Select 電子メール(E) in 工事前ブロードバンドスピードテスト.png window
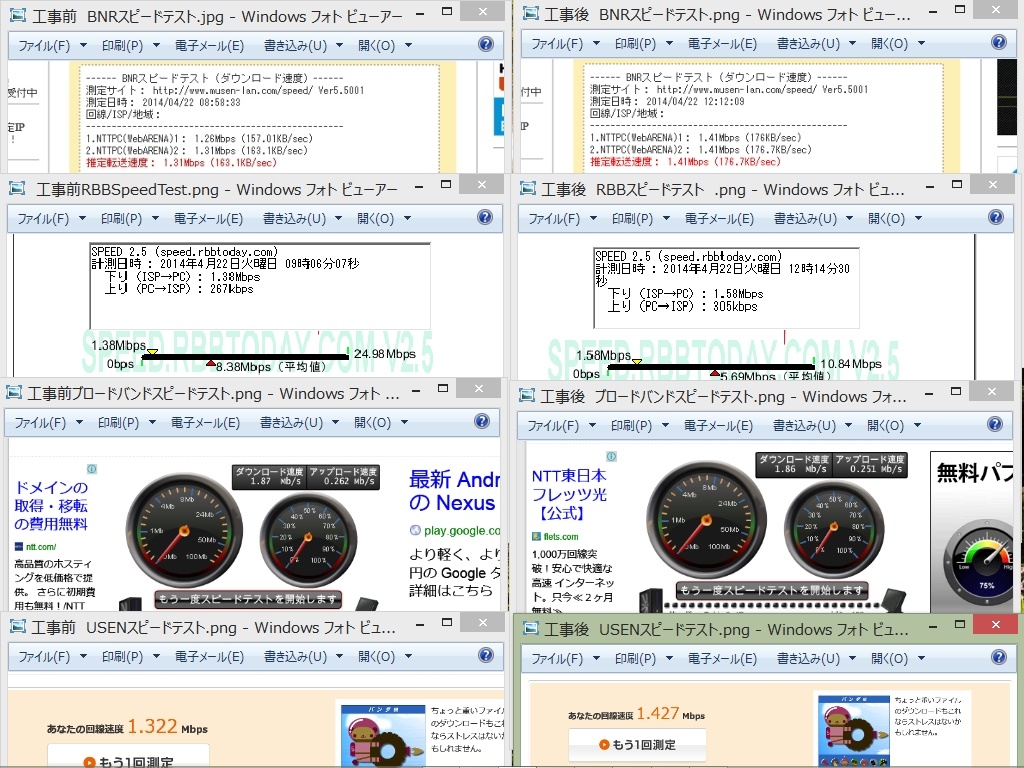This screenshot has width=1024, height=768. [205, 423]
